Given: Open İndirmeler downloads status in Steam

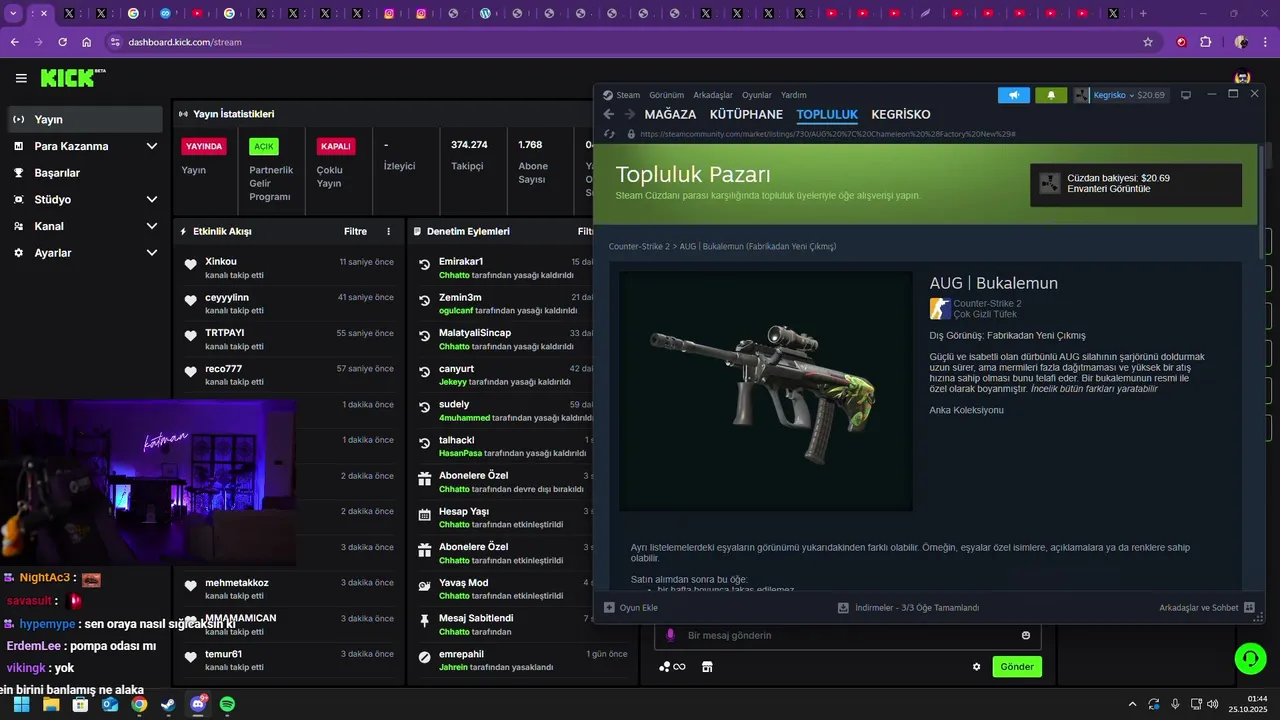Looking at the screenshot, I should coord(908,607).
